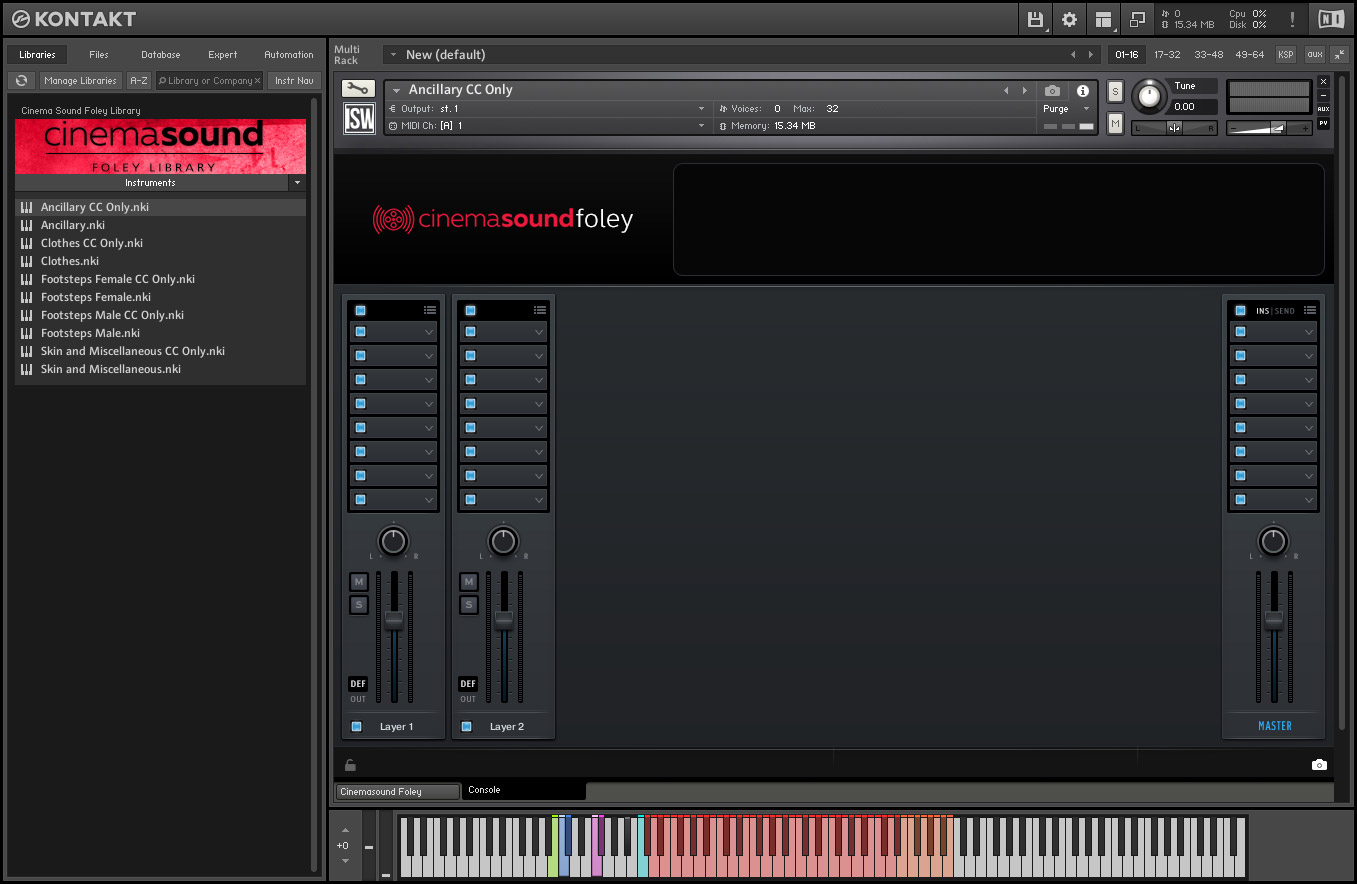Viewport: 1357px width, 884px height.
Task: Mute Layer 2 with its M button
Action: coord(468,582)
